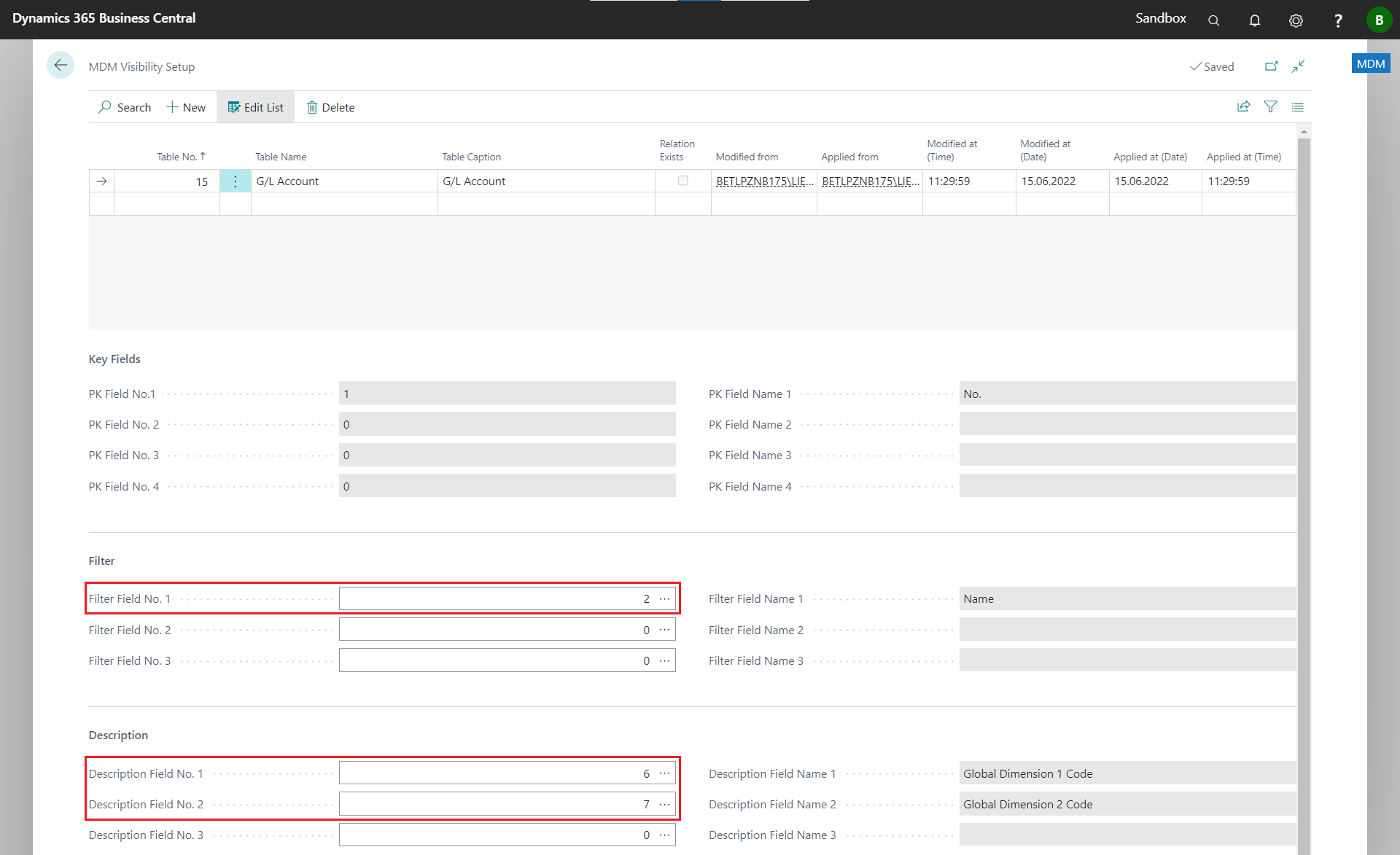Screen dimensions: 1400x855
Task: Create a New record
Action: 186,107
